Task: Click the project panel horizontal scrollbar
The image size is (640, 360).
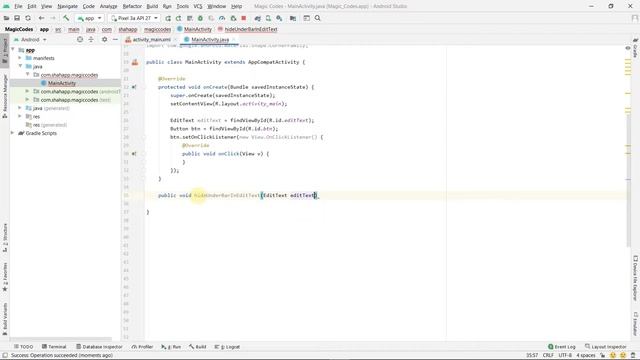Action: pyautogui.click(x=61, y=339)
